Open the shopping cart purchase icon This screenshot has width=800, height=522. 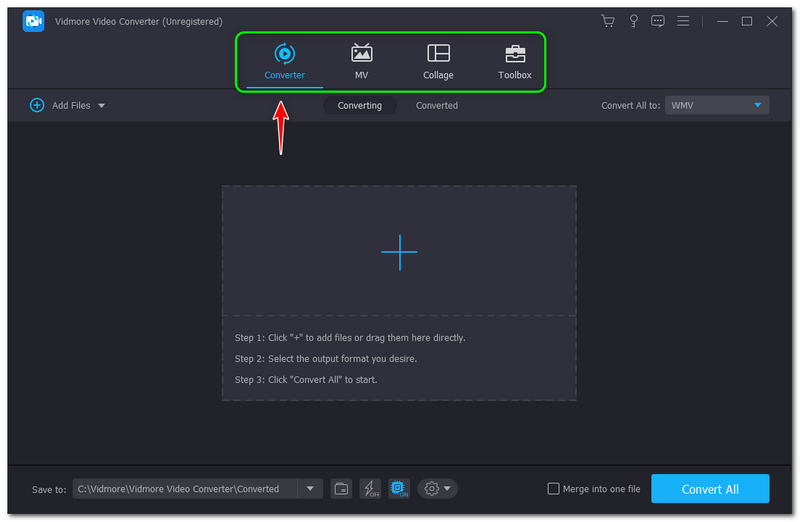point(608,21)
